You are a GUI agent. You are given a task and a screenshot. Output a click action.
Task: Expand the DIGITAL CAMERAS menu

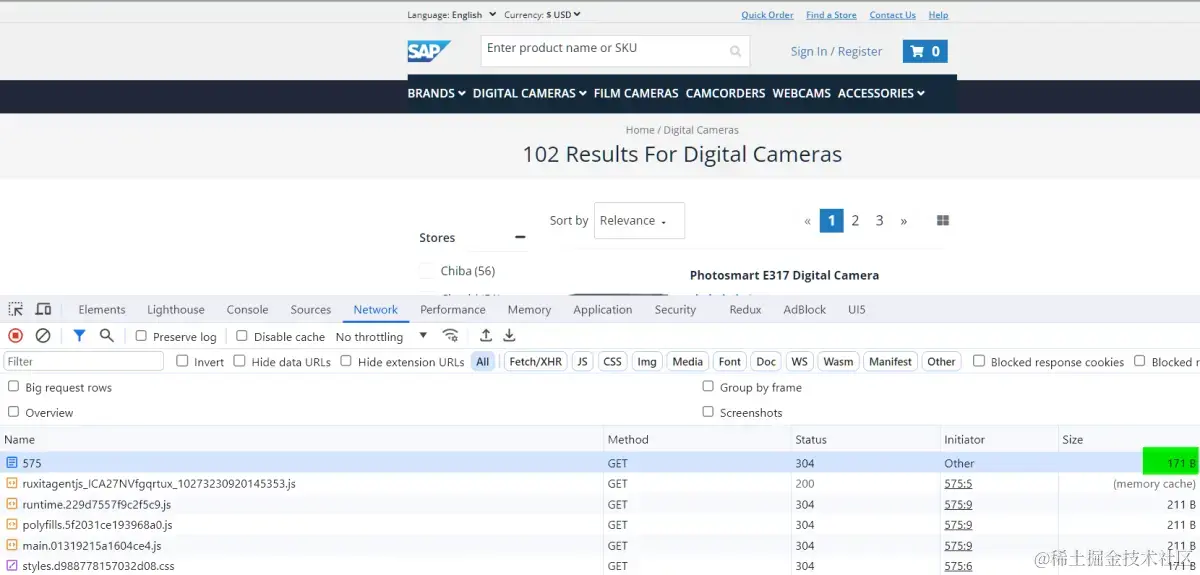(x=530, y=93)
